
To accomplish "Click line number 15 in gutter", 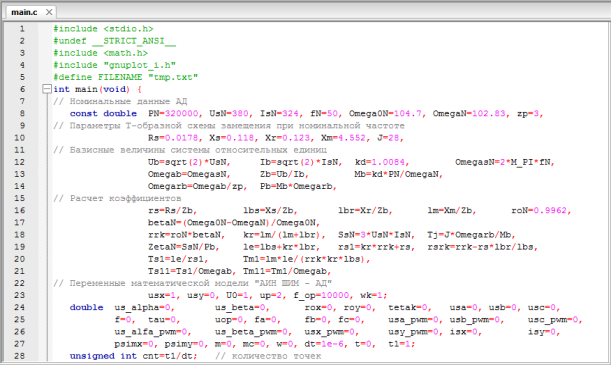I will pos(19,198).
